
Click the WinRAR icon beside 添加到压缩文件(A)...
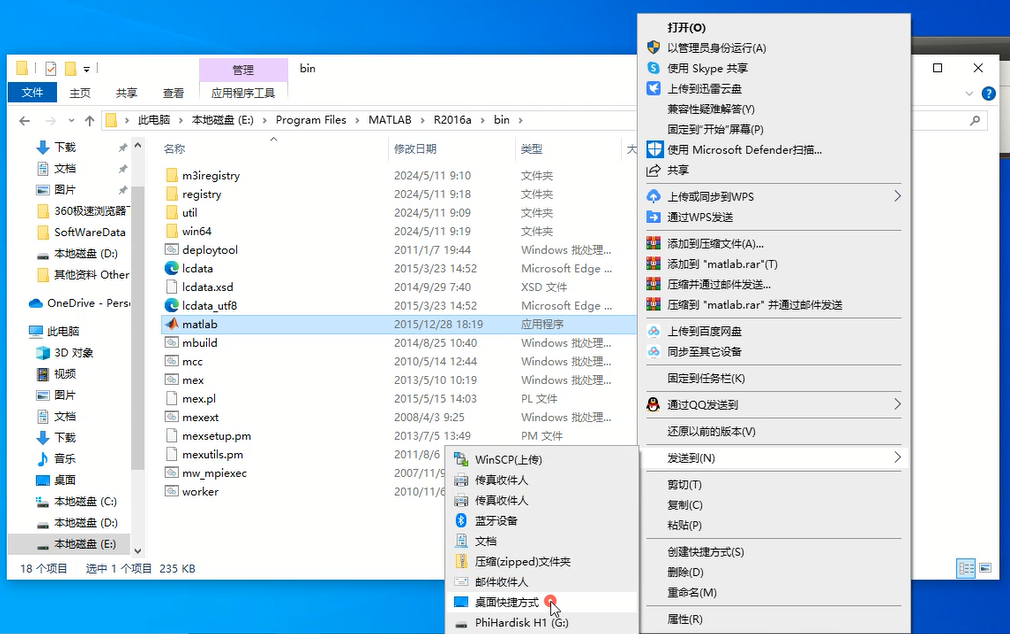653,244
